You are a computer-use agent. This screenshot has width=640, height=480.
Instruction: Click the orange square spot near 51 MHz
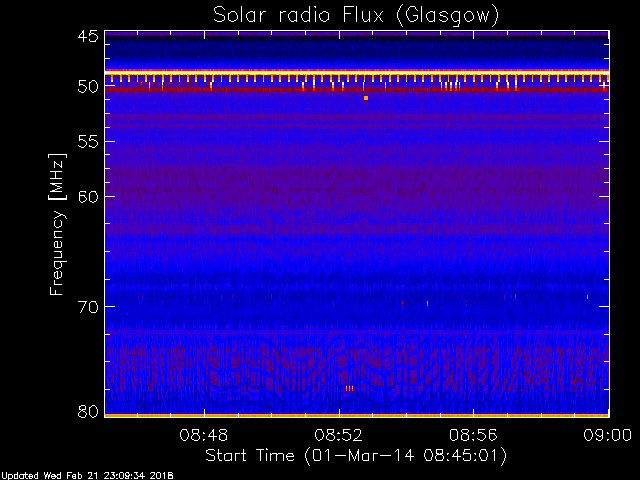pyautogui.click(x=366, y=98)
